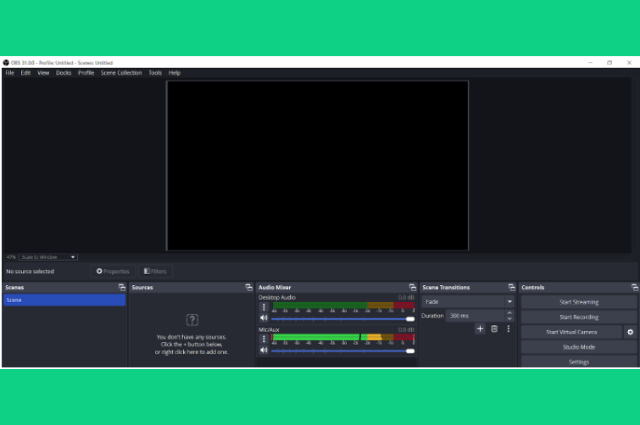Viewport: 640px width, 425px height.
Task: Click the Desktop Audio level meter
Action: pyautogui.click(x=343, y=305)
